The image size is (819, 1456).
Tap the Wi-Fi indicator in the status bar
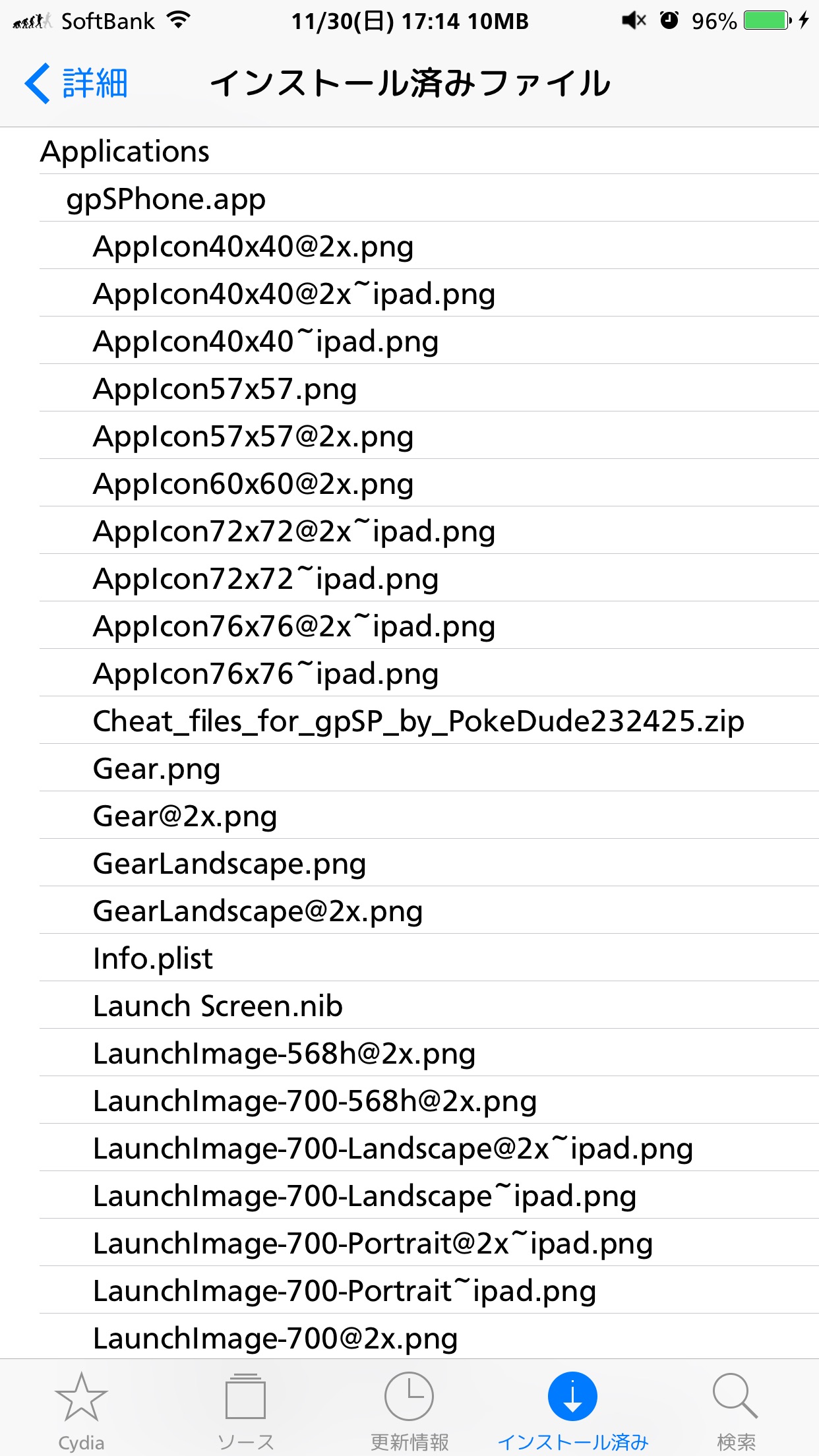pos(178,20)
